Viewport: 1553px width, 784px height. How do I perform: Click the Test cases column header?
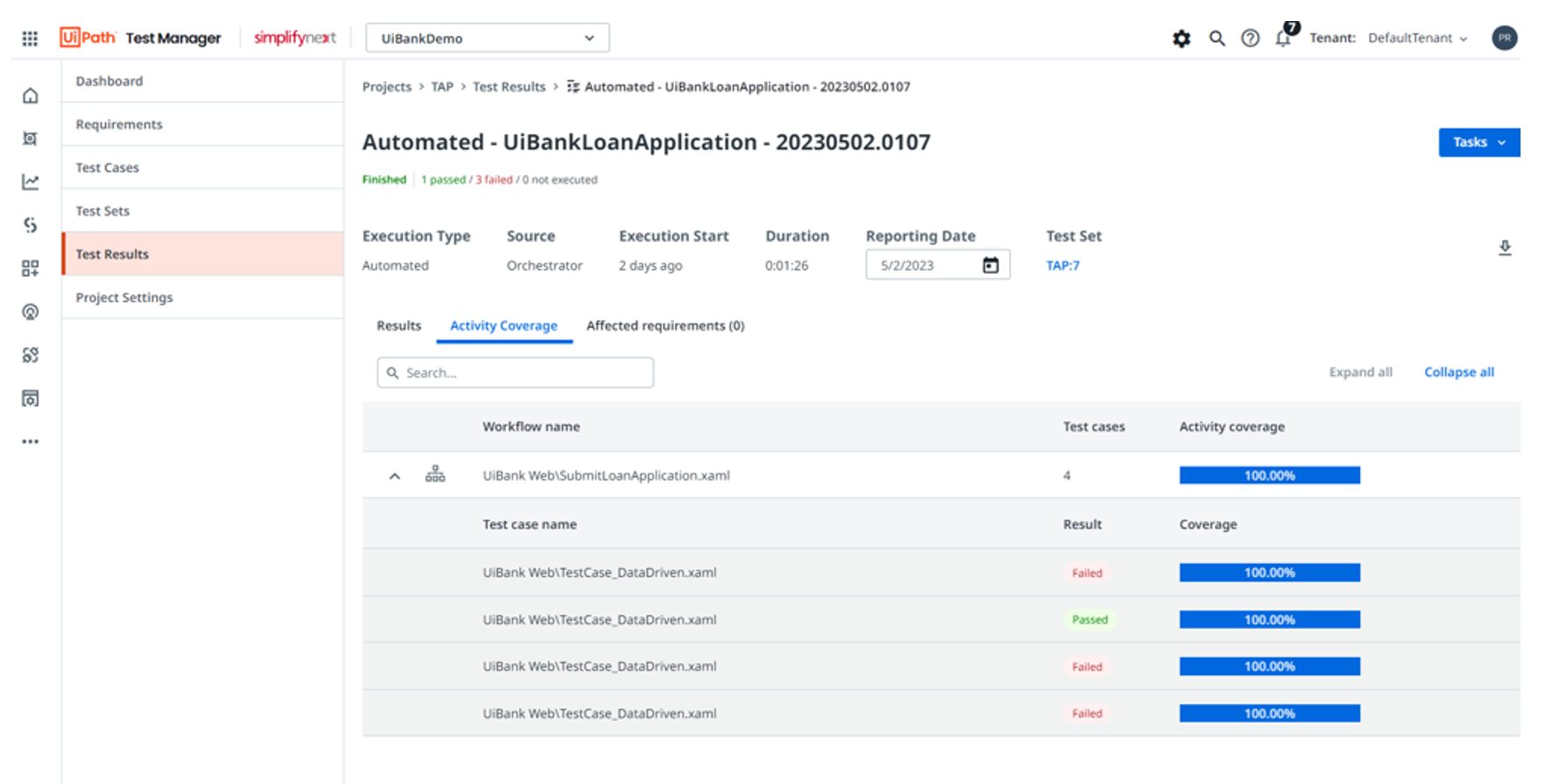pyautogui.click(x=1093, y=426)
